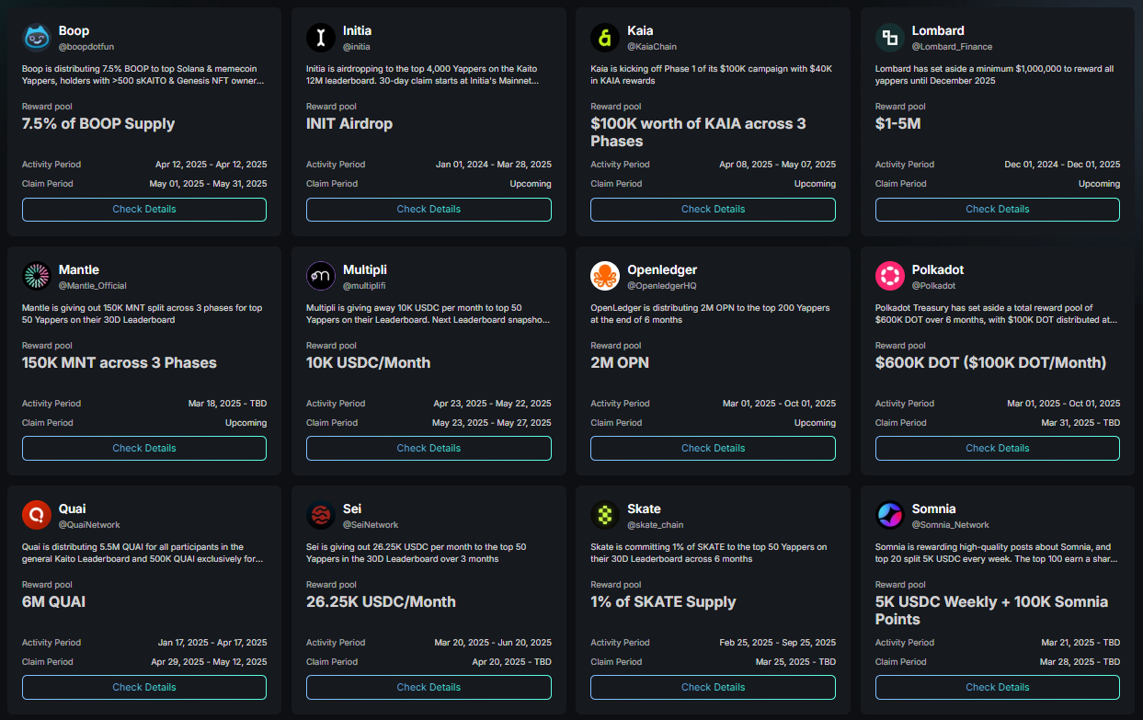Click the red Quai logo icon
The height and width of the screenshot is (720, 1143).
click(x=37, y=515)
